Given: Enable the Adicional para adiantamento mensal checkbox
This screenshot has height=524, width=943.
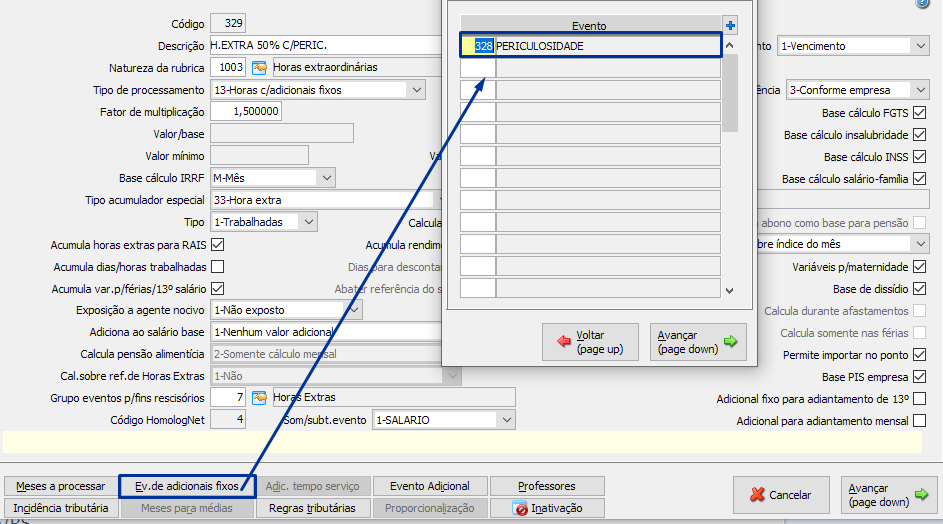Looking at the screenshot, I should 920,421.
